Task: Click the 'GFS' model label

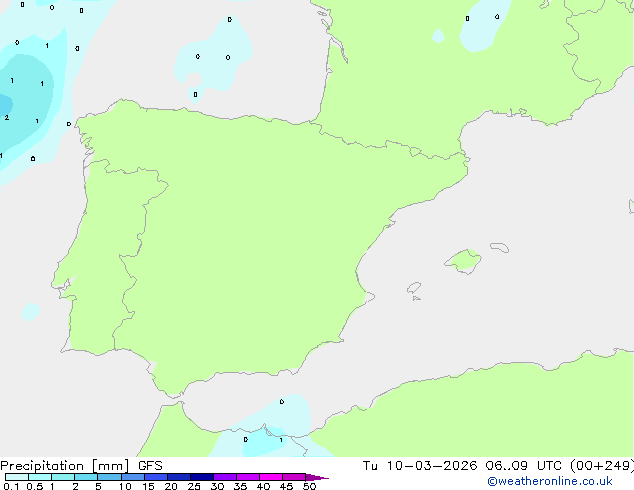Action: [150, 466]
